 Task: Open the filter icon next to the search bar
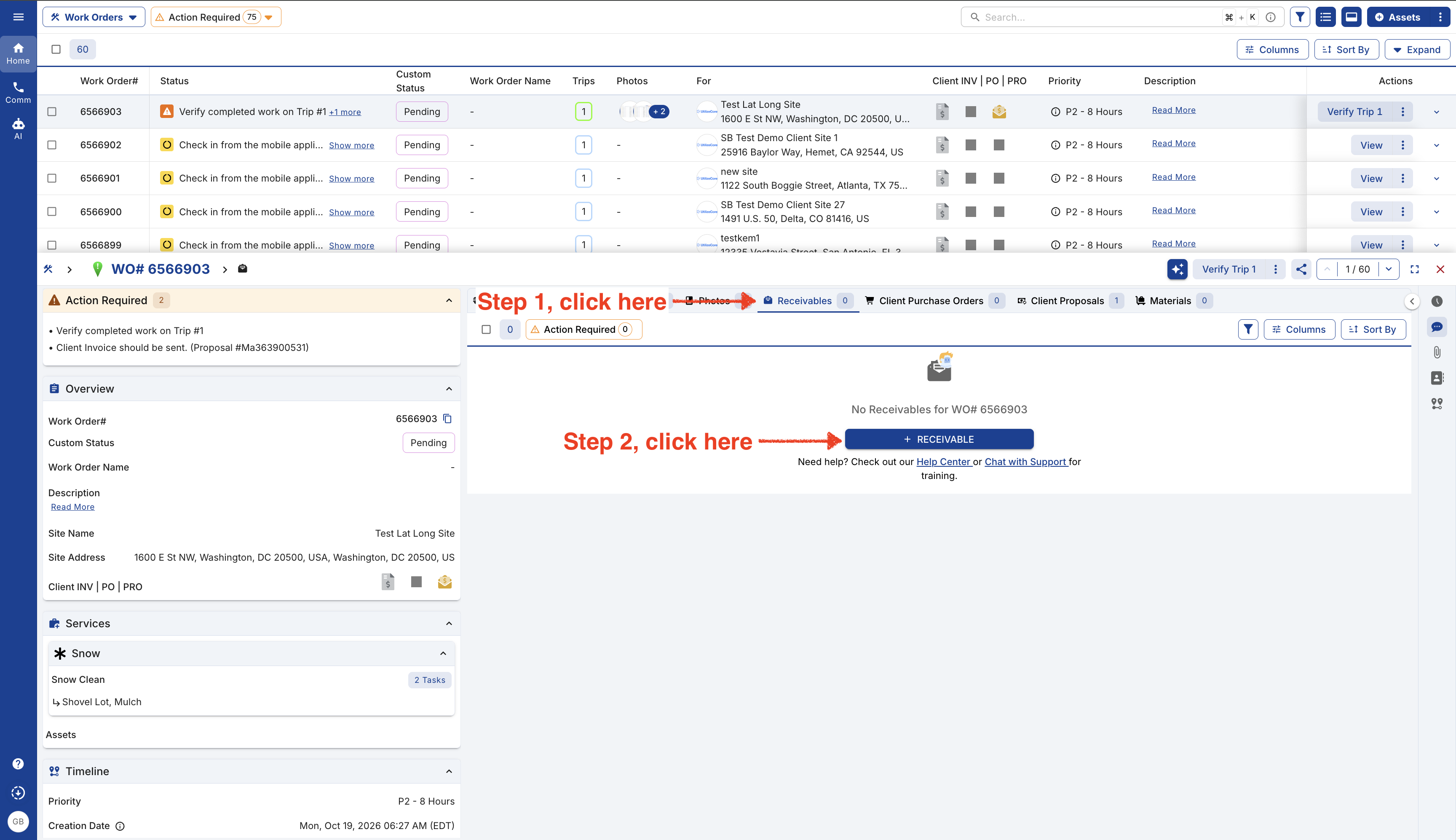[x=1300, y=17]
